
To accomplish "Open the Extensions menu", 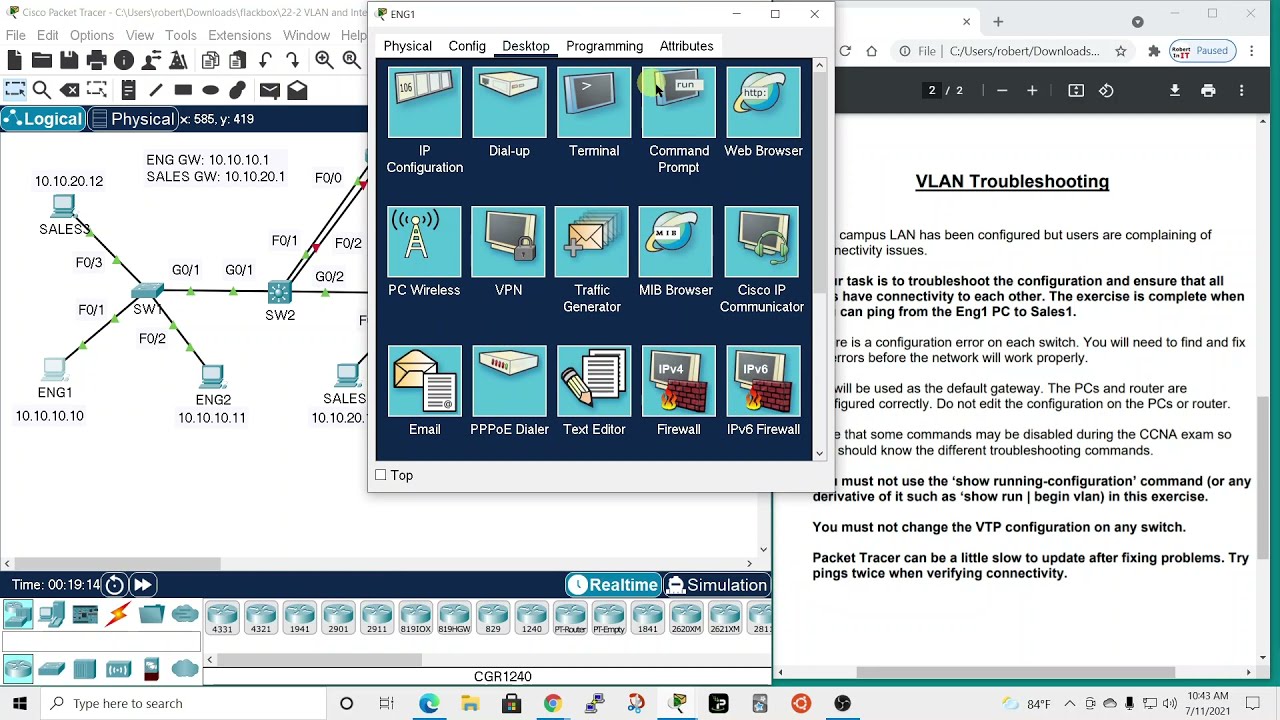I will coord(240,35).
